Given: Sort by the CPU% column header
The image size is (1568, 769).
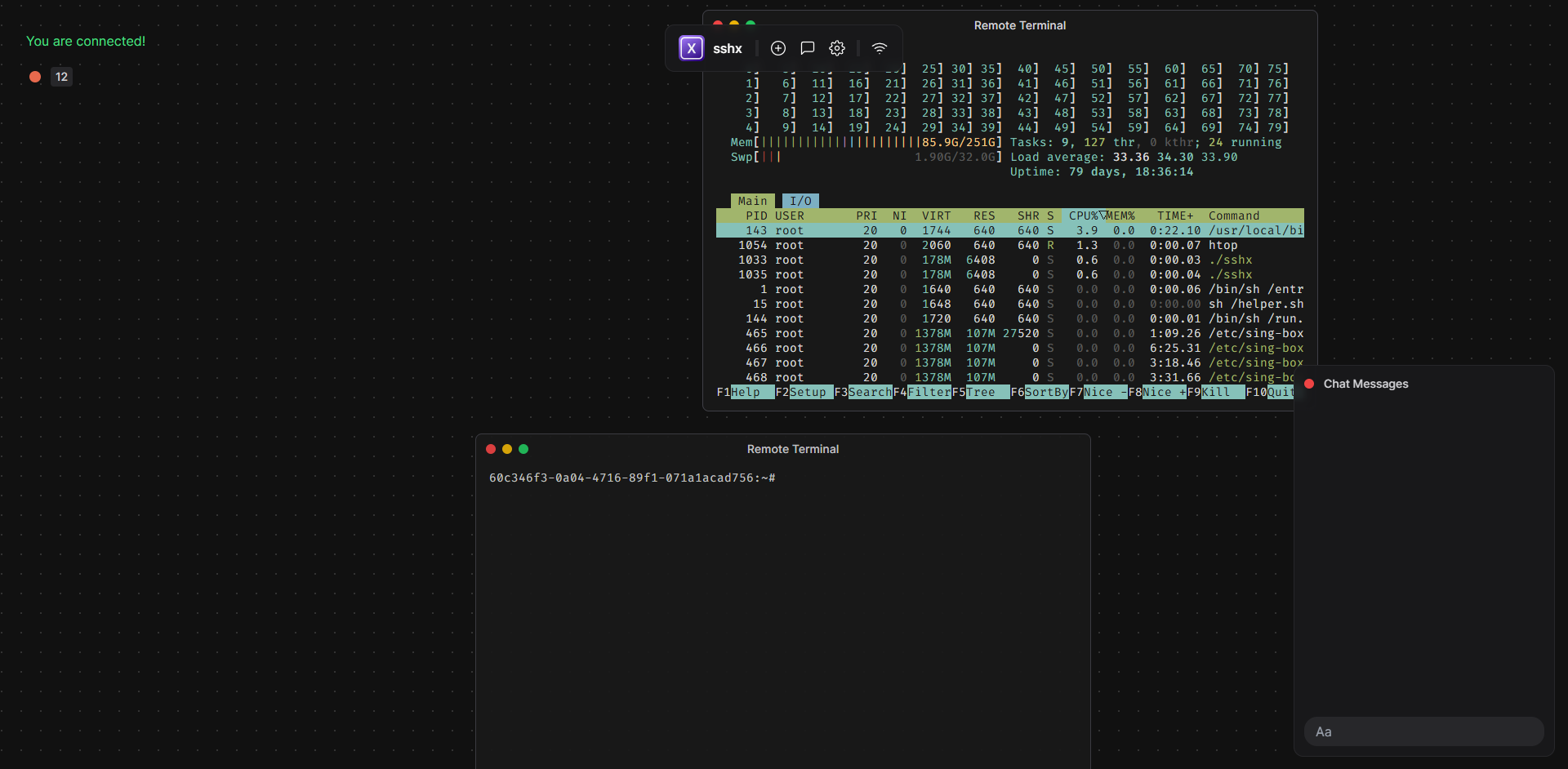Looking at the screenshot, I should tap(1083, 216).
